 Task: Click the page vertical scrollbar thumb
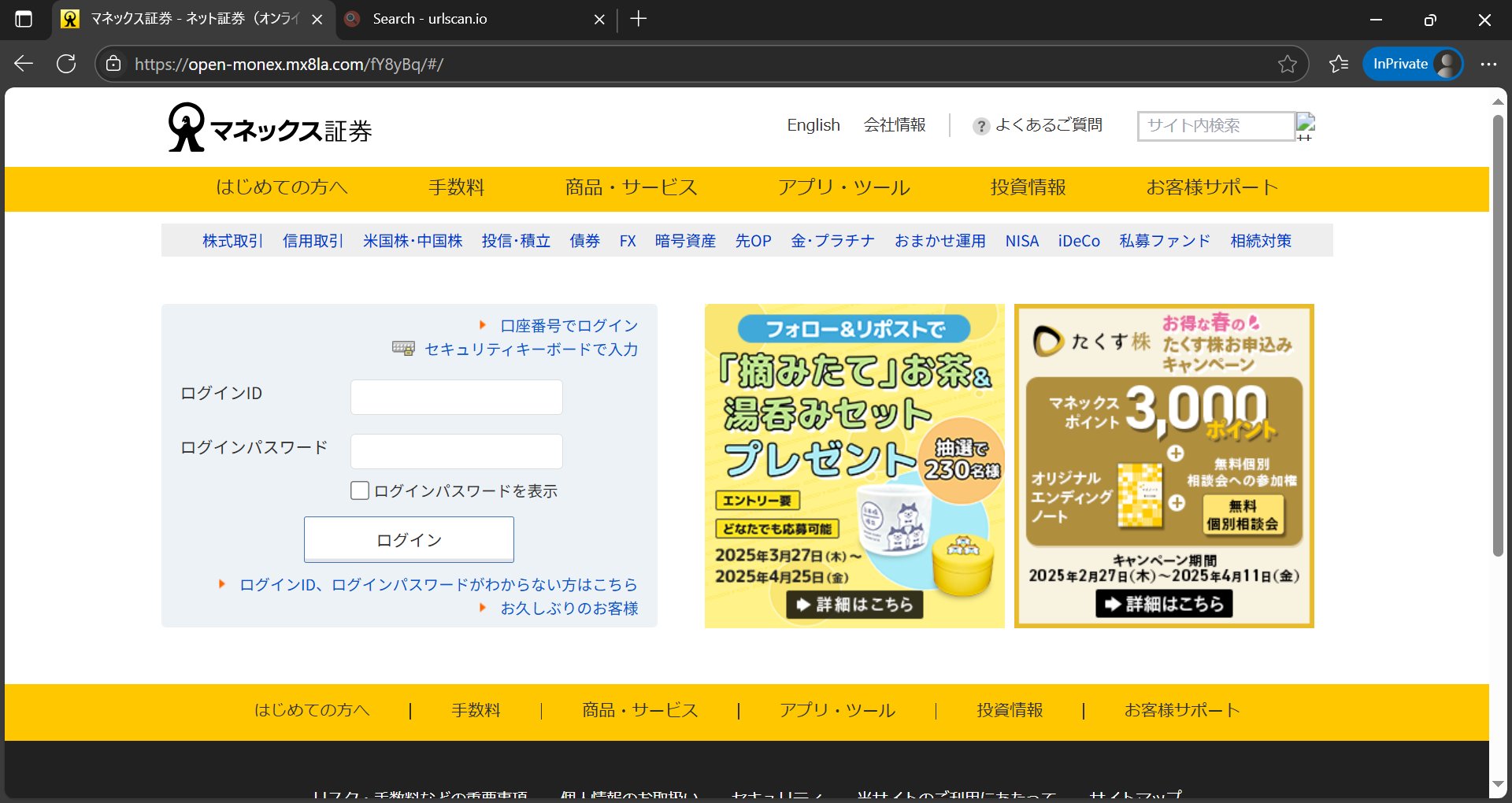coord(1498,336)
